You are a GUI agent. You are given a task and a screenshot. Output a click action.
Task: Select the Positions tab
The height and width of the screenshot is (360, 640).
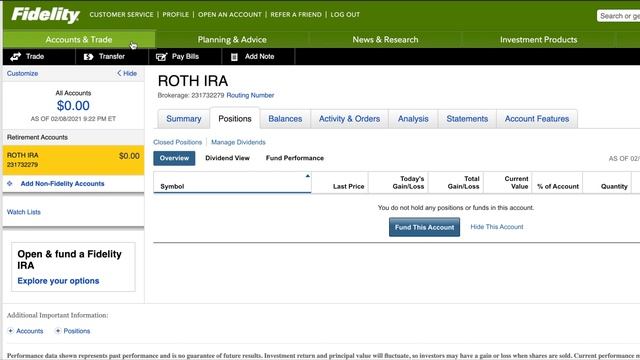[x=235, y=119]
